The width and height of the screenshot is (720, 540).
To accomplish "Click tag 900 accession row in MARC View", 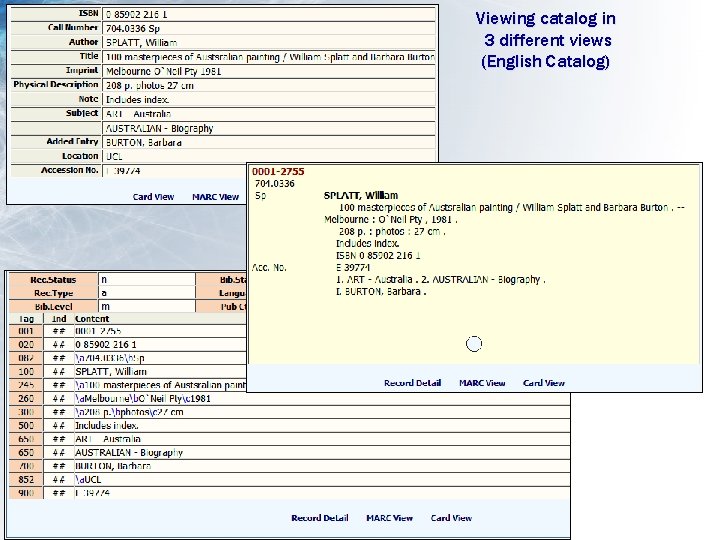I will 289,493.
